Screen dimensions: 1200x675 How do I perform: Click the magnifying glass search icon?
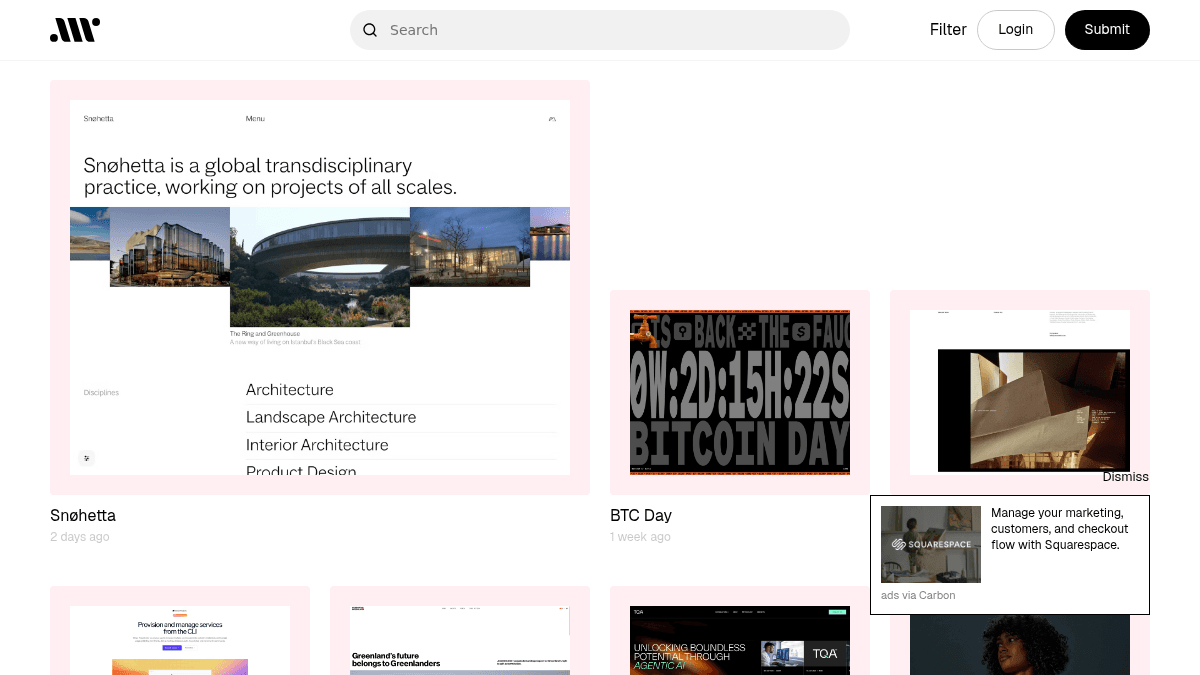pos(370,30)
